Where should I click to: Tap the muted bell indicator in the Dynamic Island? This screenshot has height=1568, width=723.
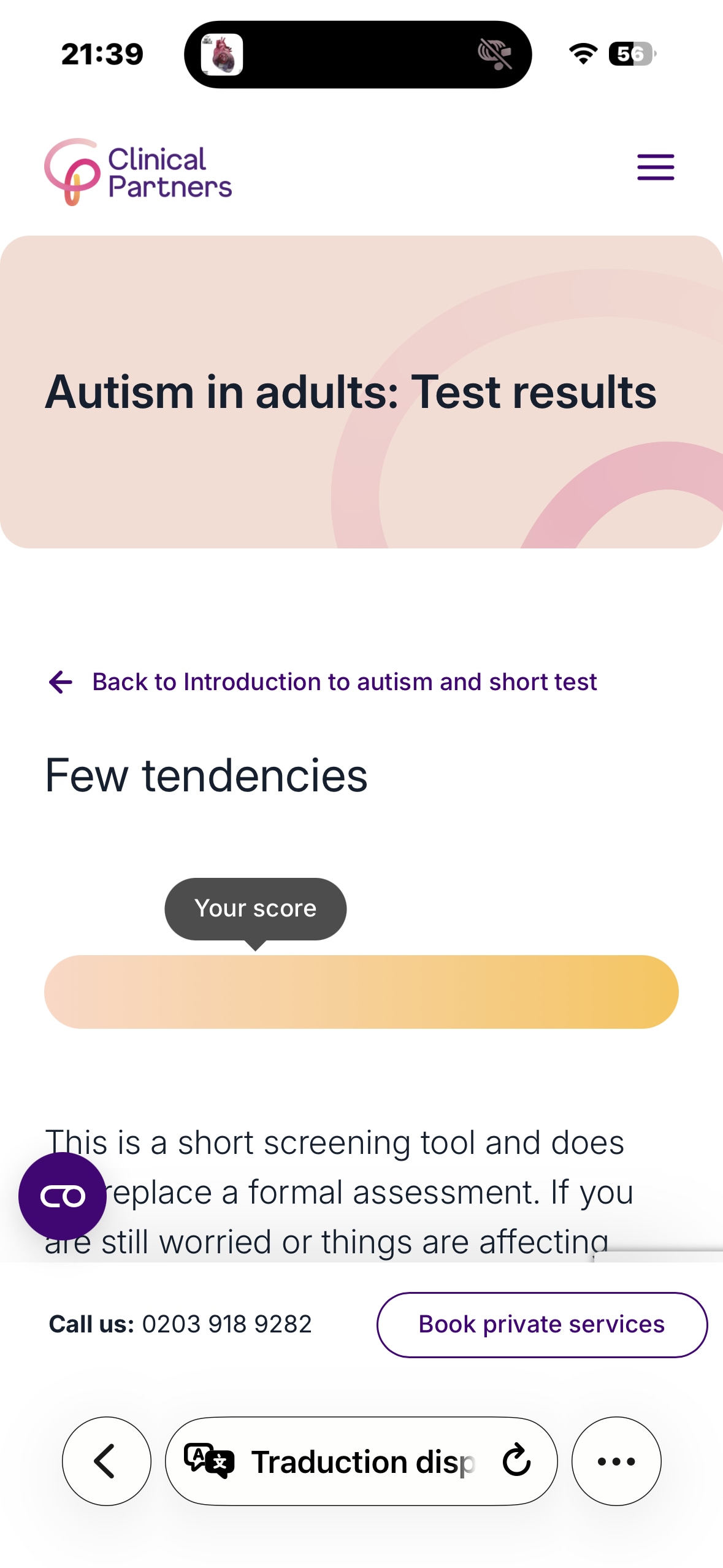(494, 55)
